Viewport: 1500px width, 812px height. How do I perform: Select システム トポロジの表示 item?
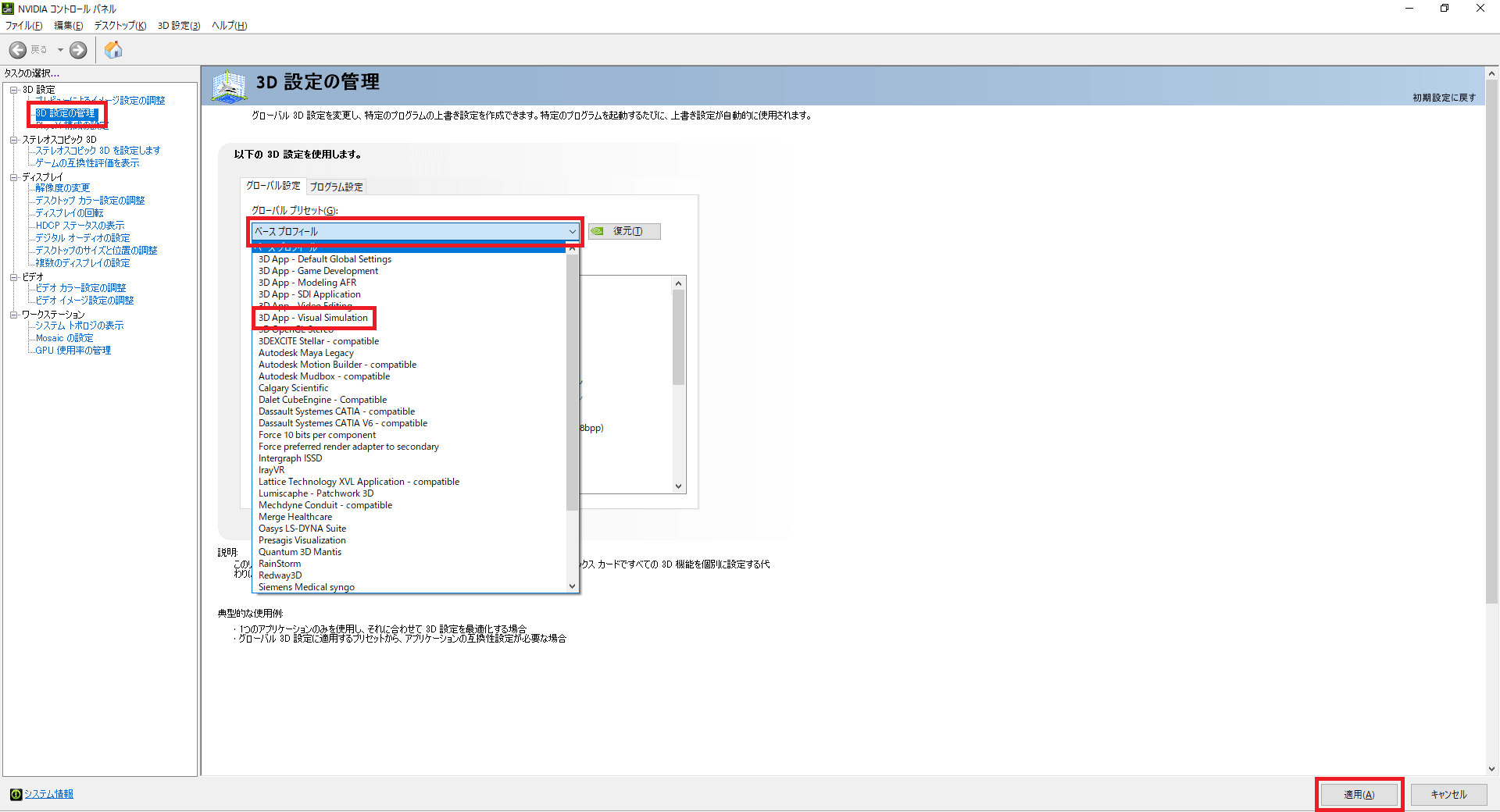coord(79,326)
